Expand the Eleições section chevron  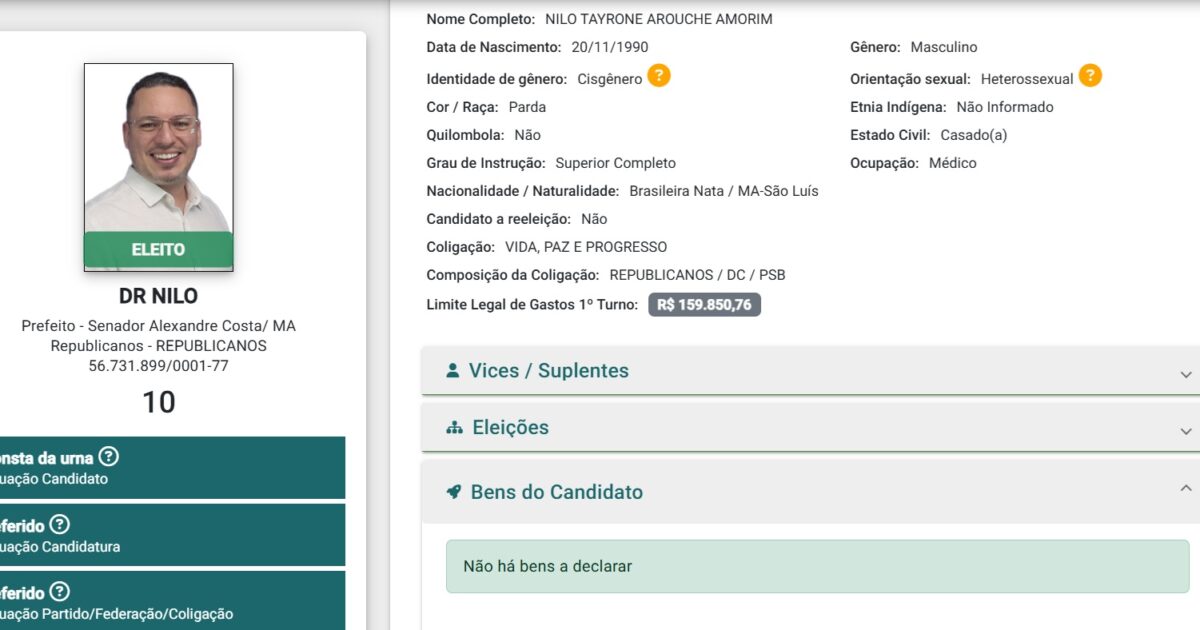pyautogui.click(x=1185, y=432)
